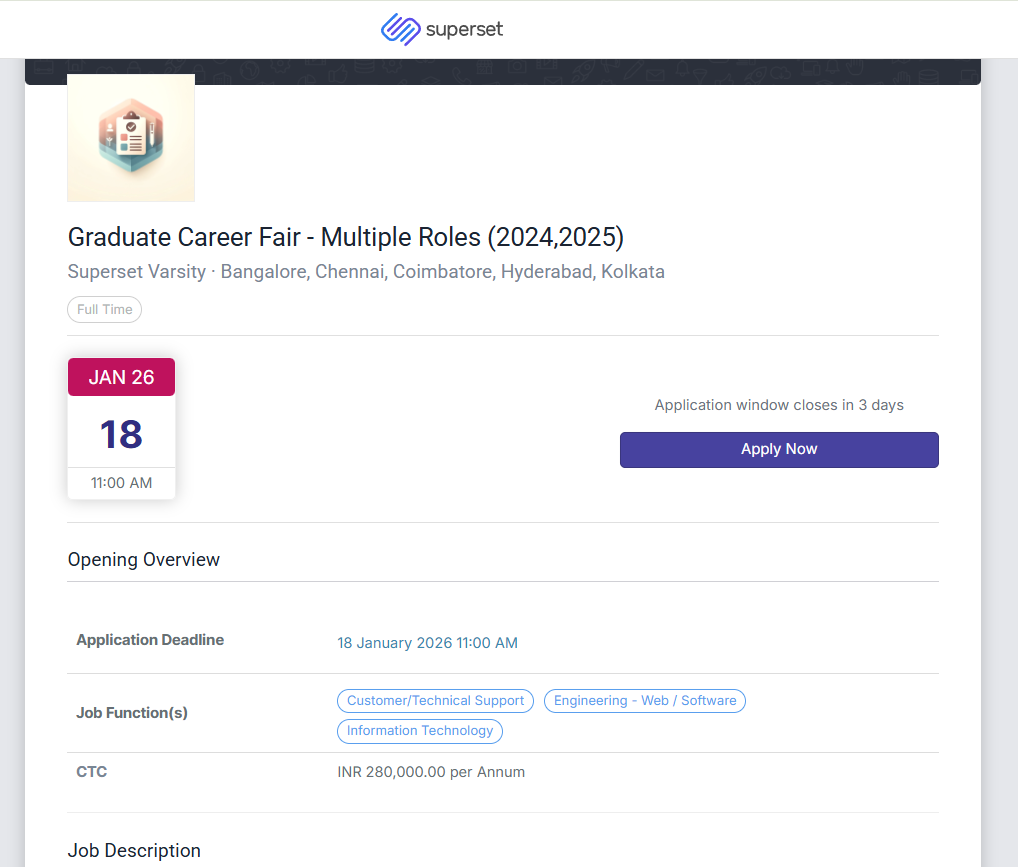Click the Job Description heading
This screenshot has height=867, width=1018.
click(x=134, y=851)
